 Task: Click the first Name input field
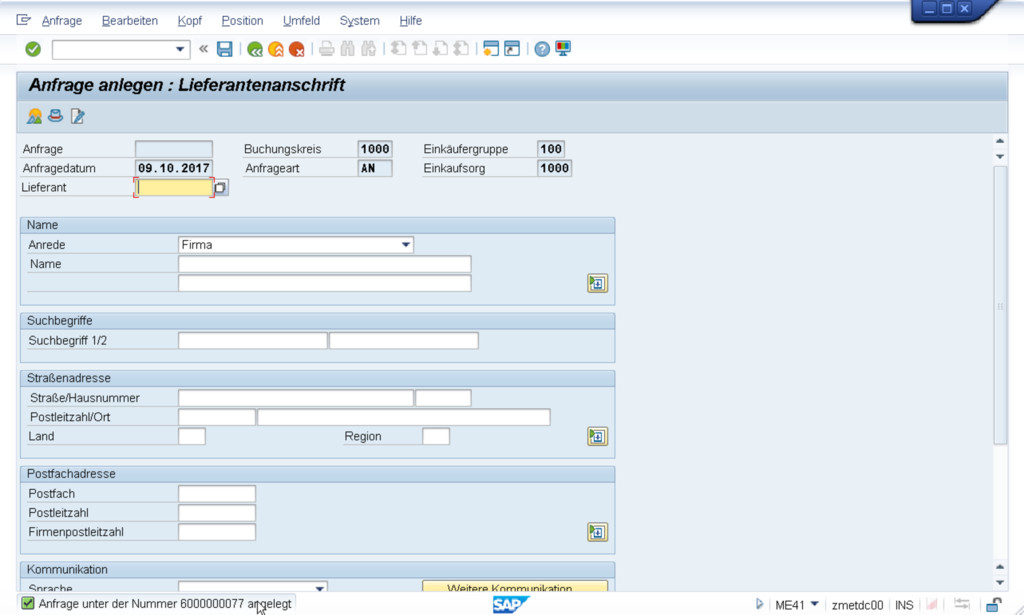click(x=325, y=264)
